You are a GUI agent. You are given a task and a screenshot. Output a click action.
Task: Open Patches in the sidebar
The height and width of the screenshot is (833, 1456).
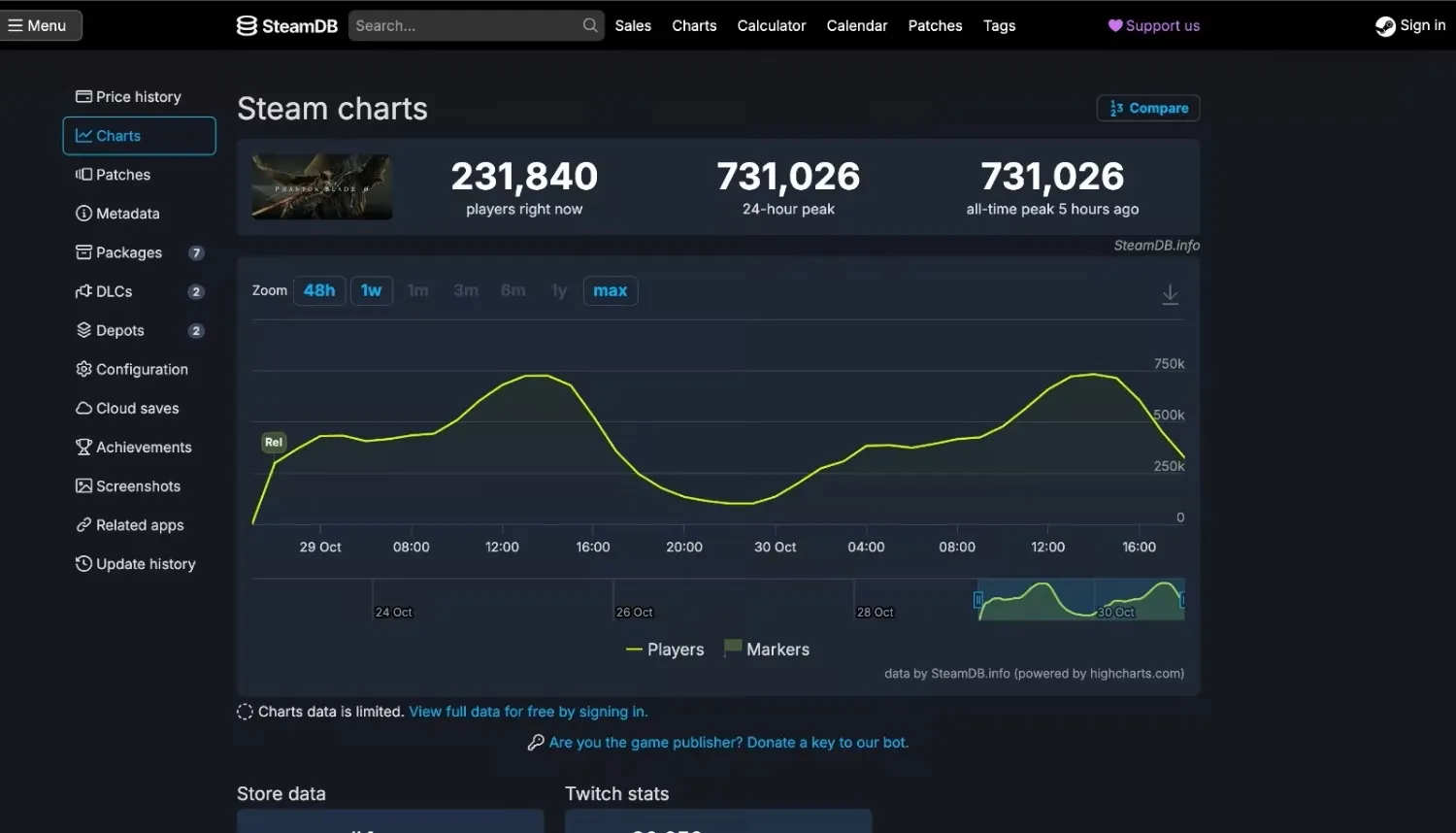tap(139, 175)
